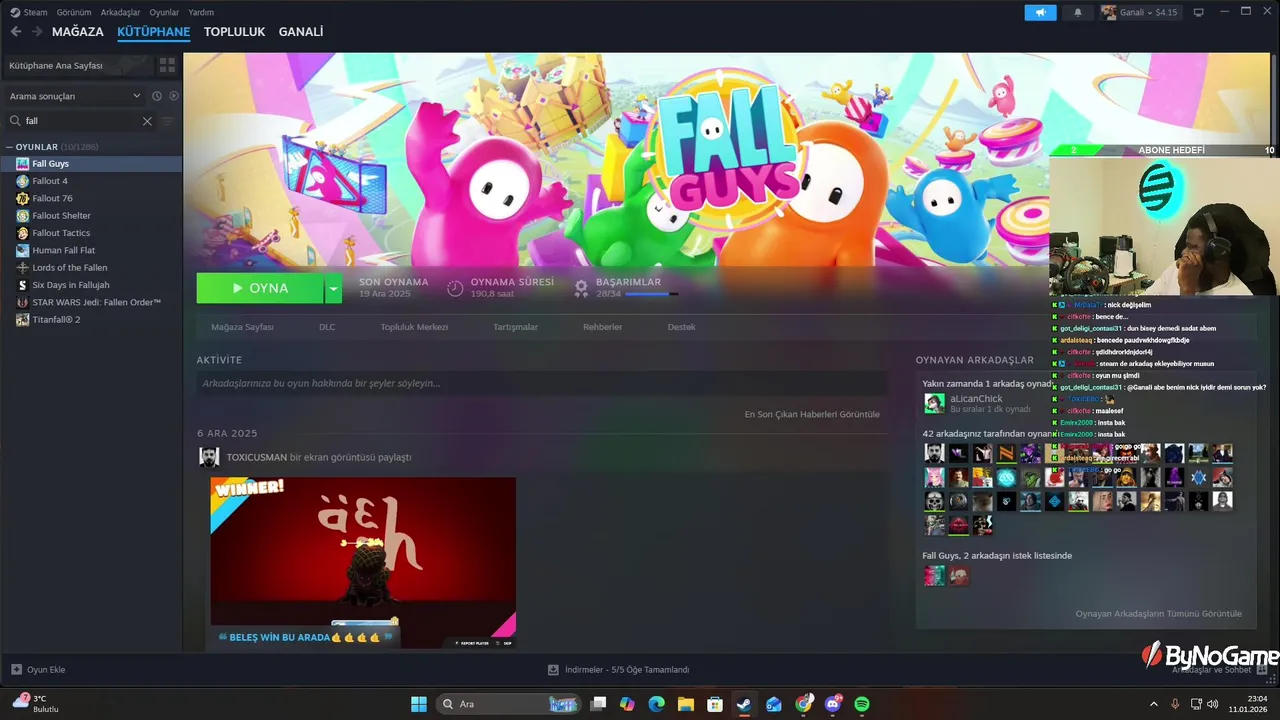Open the notifications bell
This screenshot has height=720, width=1280.
[x=1078, y=12]
